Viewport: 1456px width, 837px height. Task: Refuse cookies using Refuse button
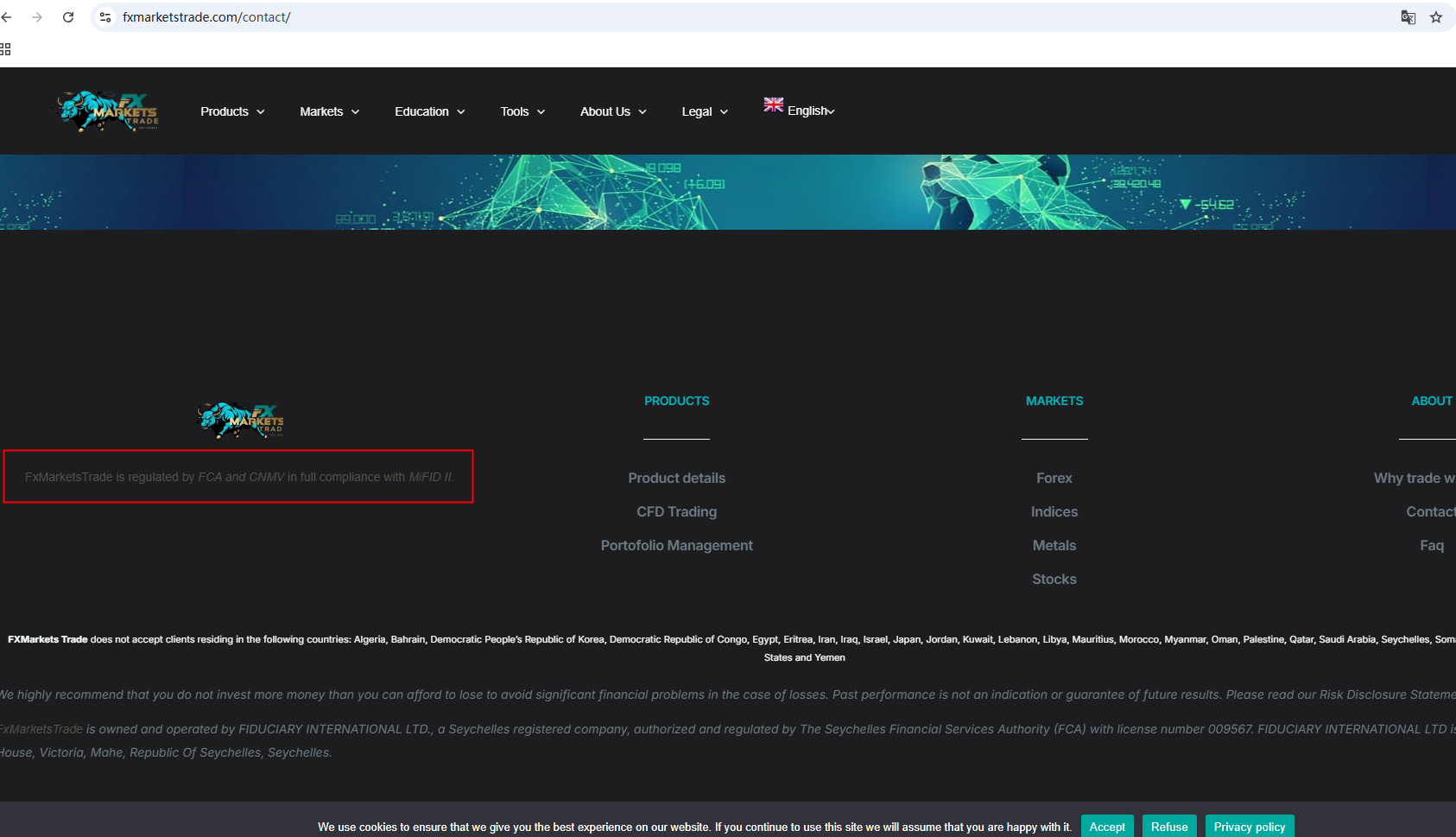pos(1168,827)
